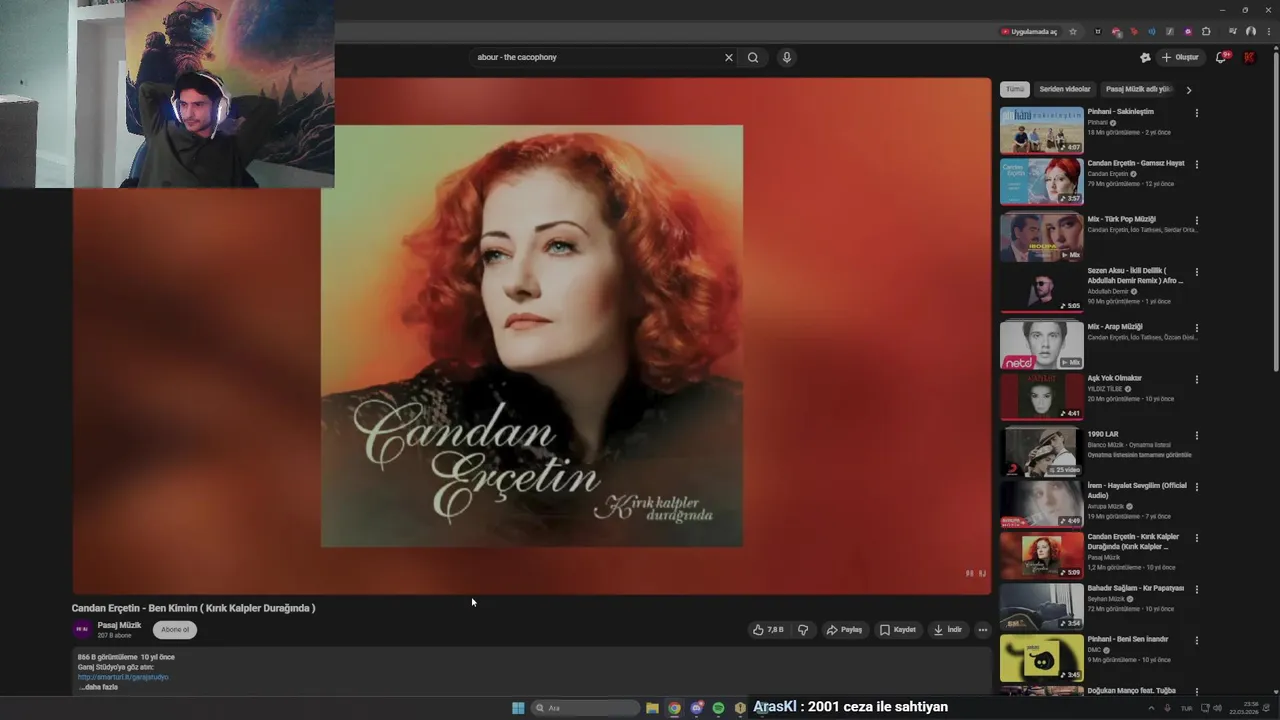Open 'İrem - Hayalet Sevgilim (Official Audio)' title
The image size is (1280, 720).
(x=1137, y=490)
